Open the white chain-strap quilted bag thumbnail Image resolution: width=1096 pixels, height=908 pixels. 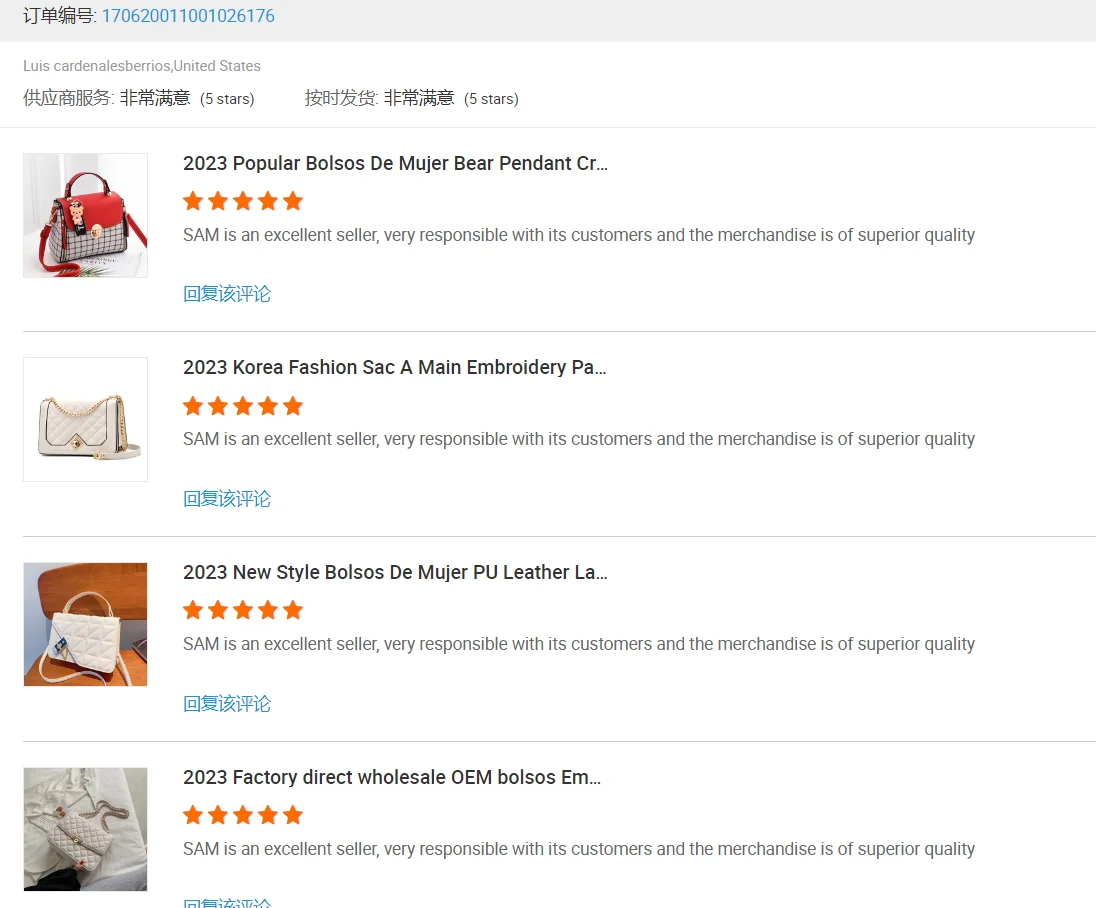[x=85, y=419]
